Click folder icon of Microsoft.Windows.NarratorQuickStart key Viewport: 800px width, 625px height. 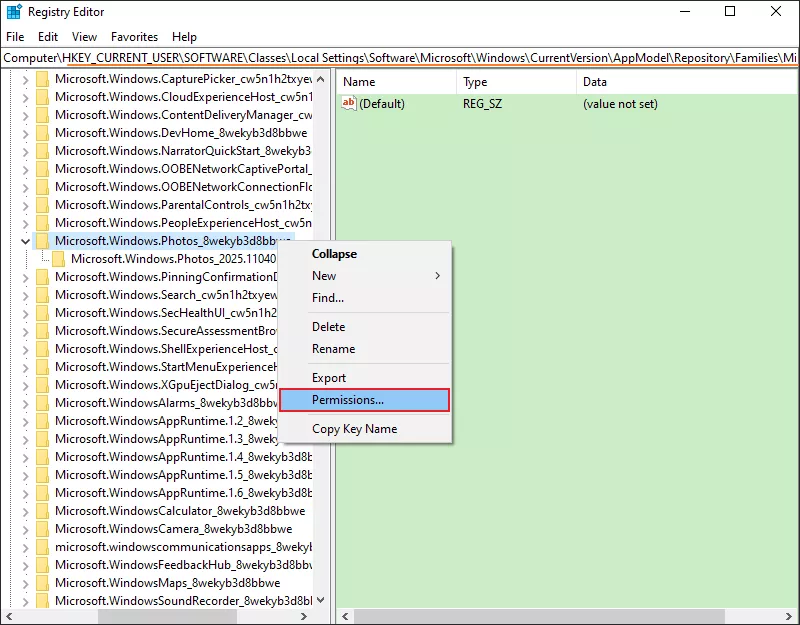(x=43, y=151)
